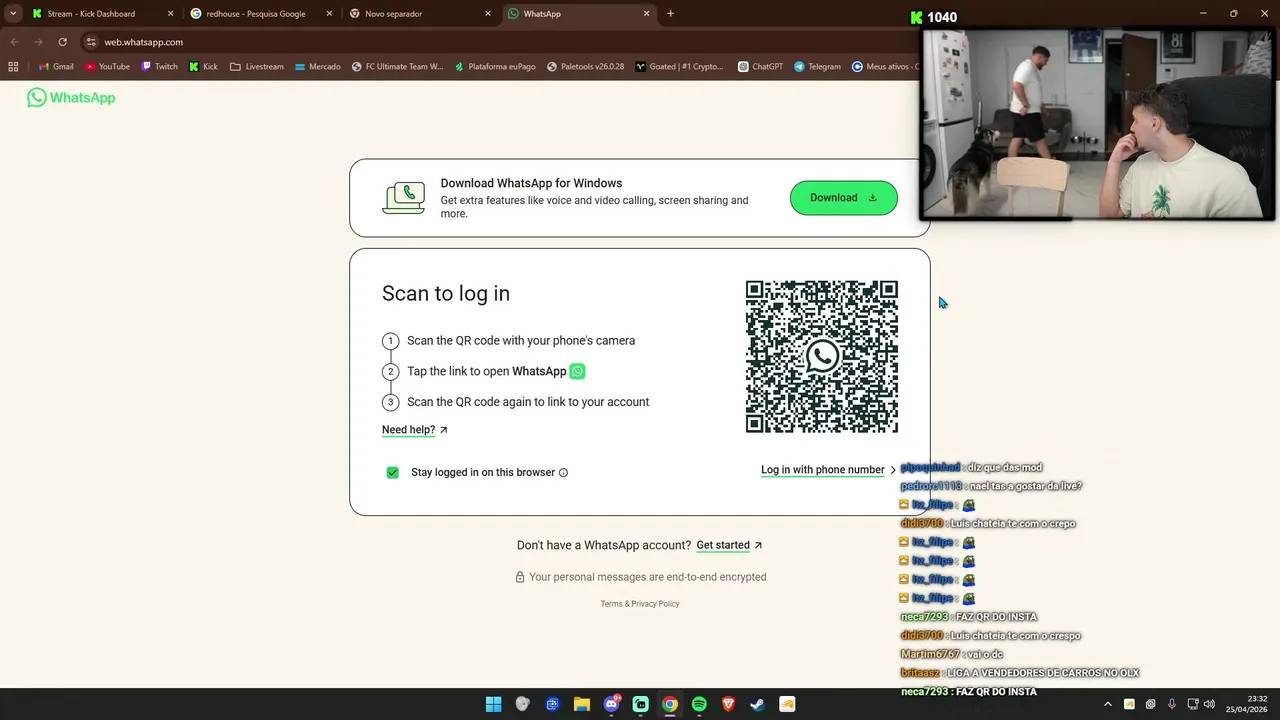Click chat message 'vai o dc'
Image resolution: width=1280 pixels, height=720 pixels.
pyautogui.click(x=984, y=654)
